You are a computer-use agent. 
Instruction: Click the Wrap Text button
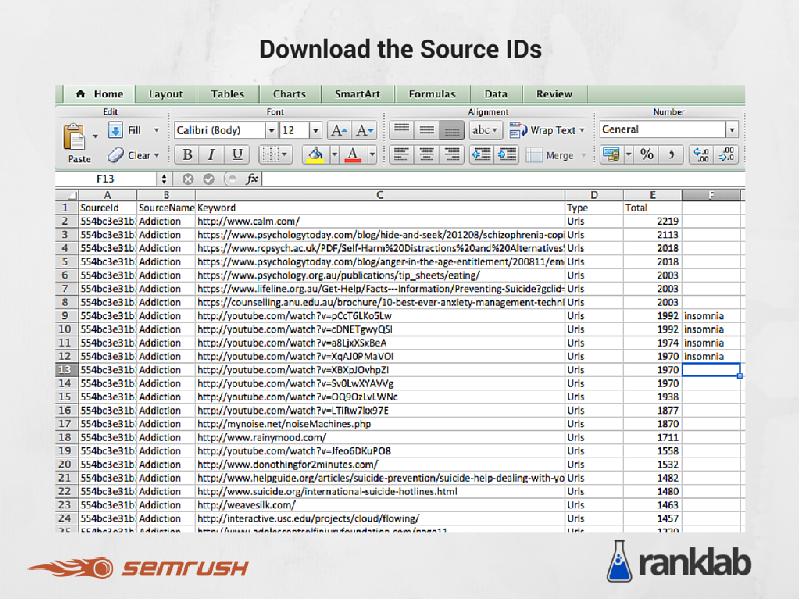[x=547, y=131]
